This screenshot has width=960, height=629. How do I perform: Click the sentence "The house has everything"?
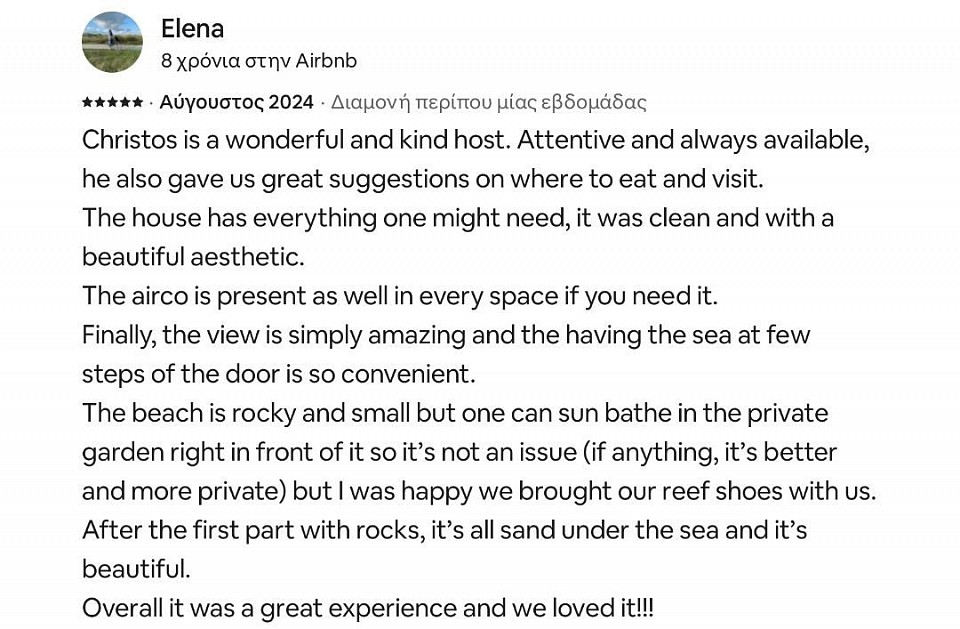230,218
